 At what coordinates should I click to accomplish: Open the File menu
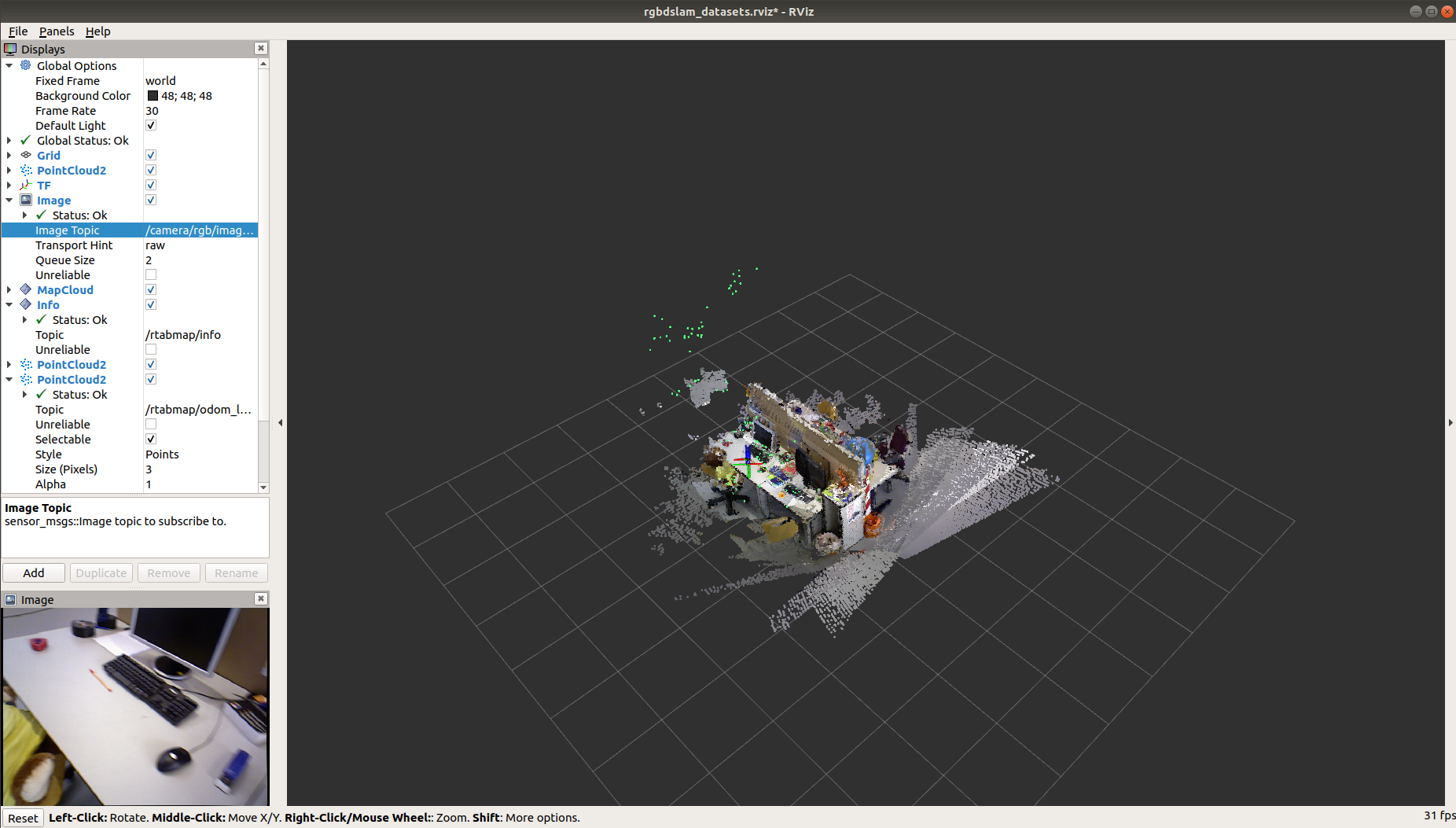(17, 31)
